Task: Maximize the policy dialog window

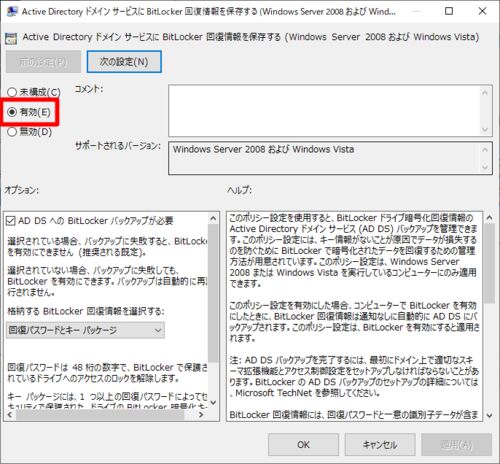Action: pos(449,11)
